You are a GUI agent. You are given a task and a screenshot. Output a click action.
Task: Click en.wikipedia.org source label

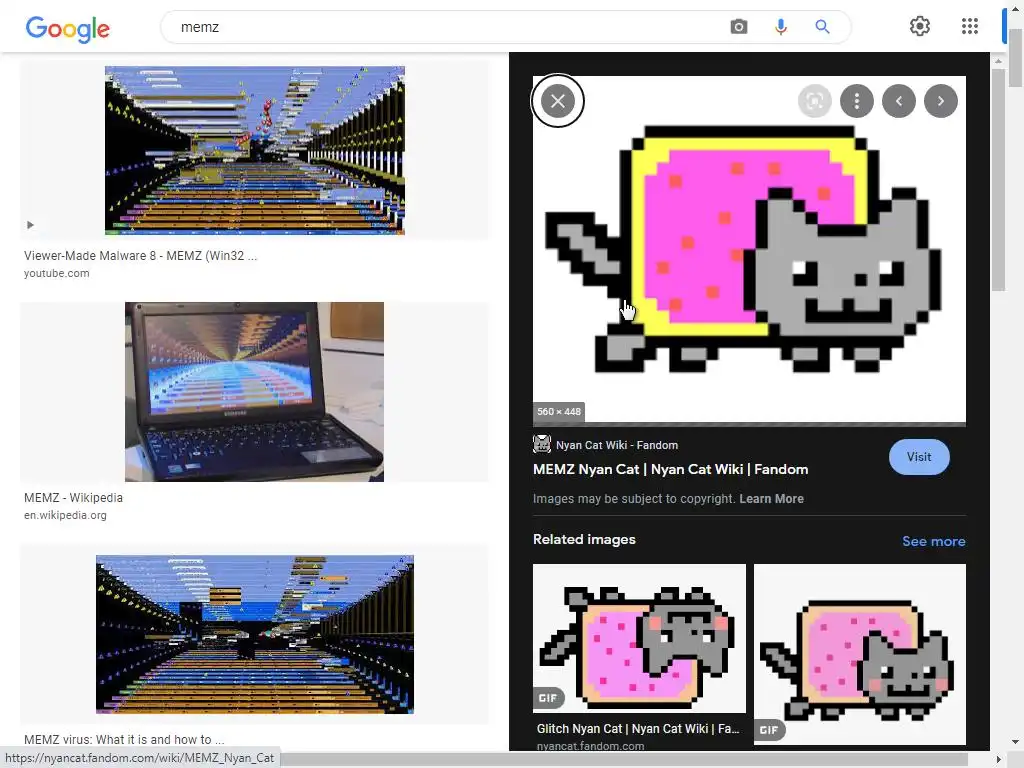(65, 515)
